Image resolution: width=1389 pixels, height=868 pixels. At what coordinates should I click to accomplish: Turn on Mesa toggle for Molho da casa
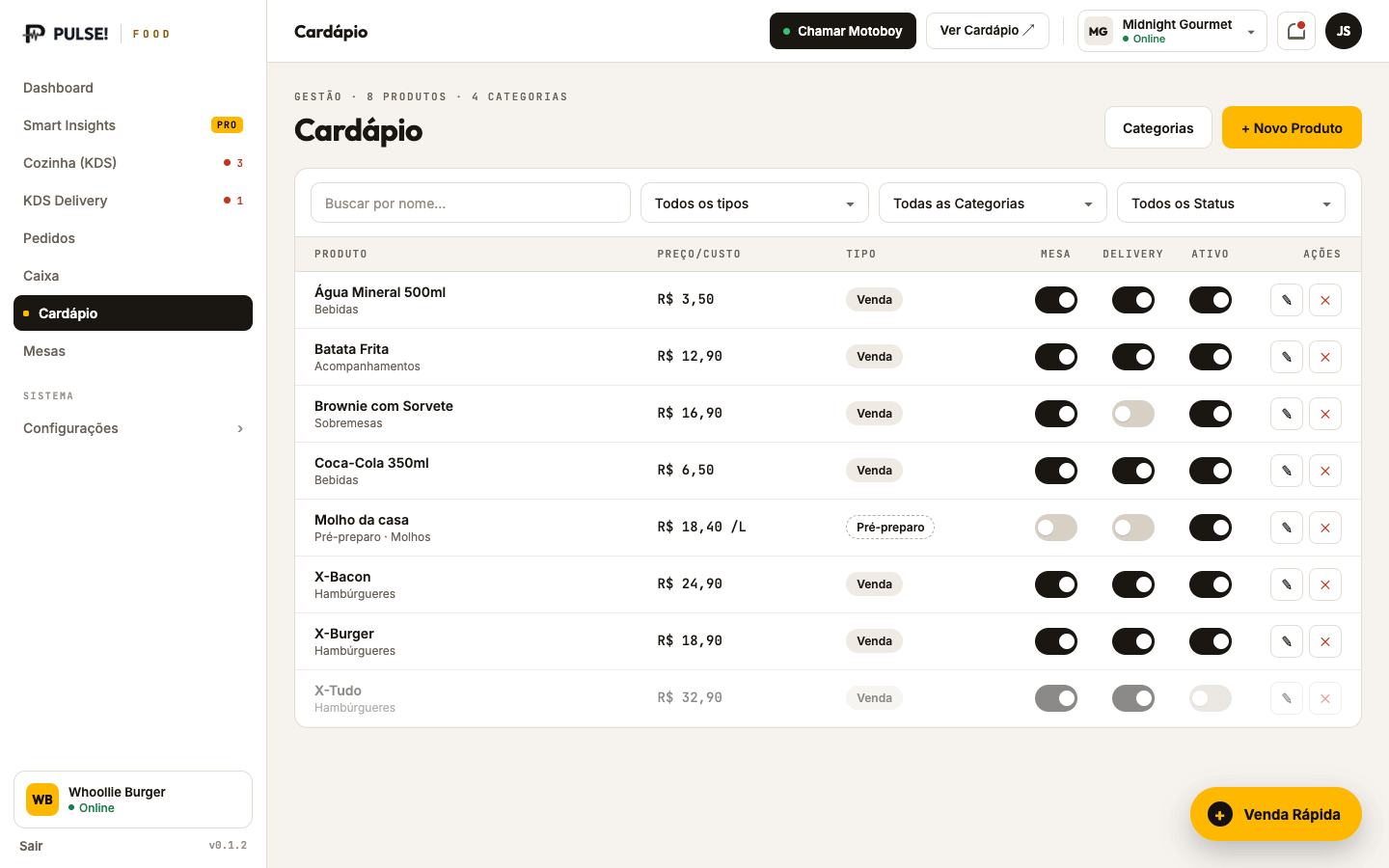click(1056, 528)
